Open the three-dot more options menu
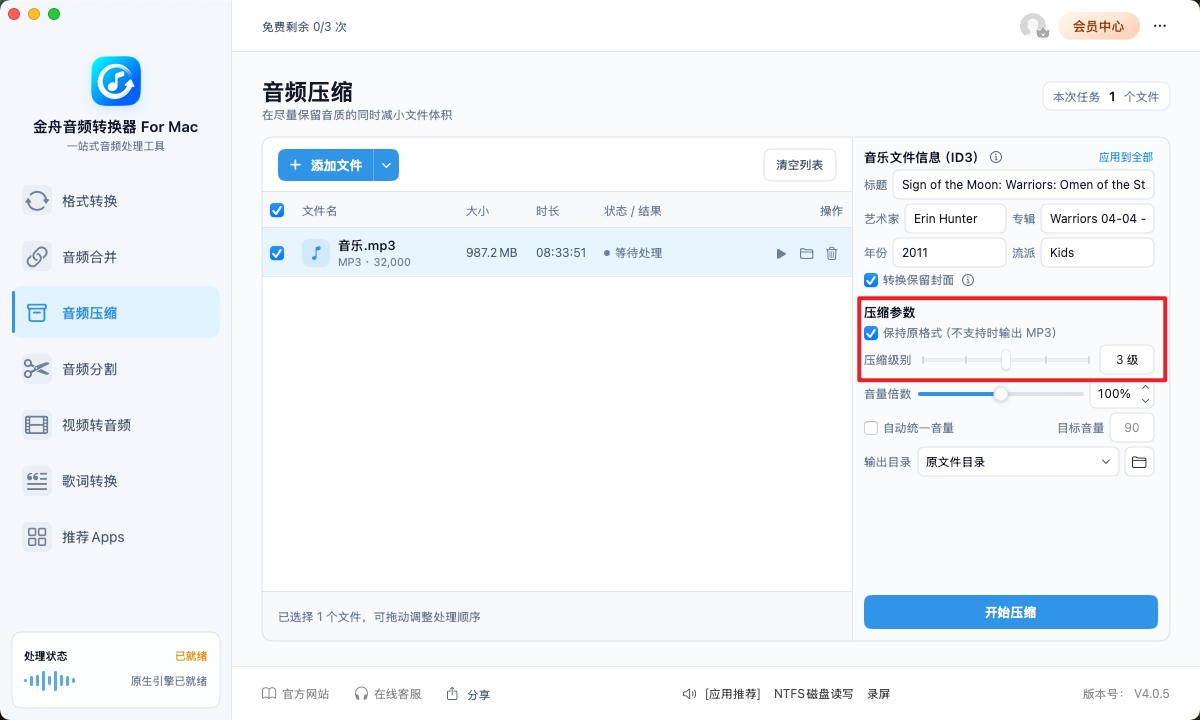 tap(1160, 27)
